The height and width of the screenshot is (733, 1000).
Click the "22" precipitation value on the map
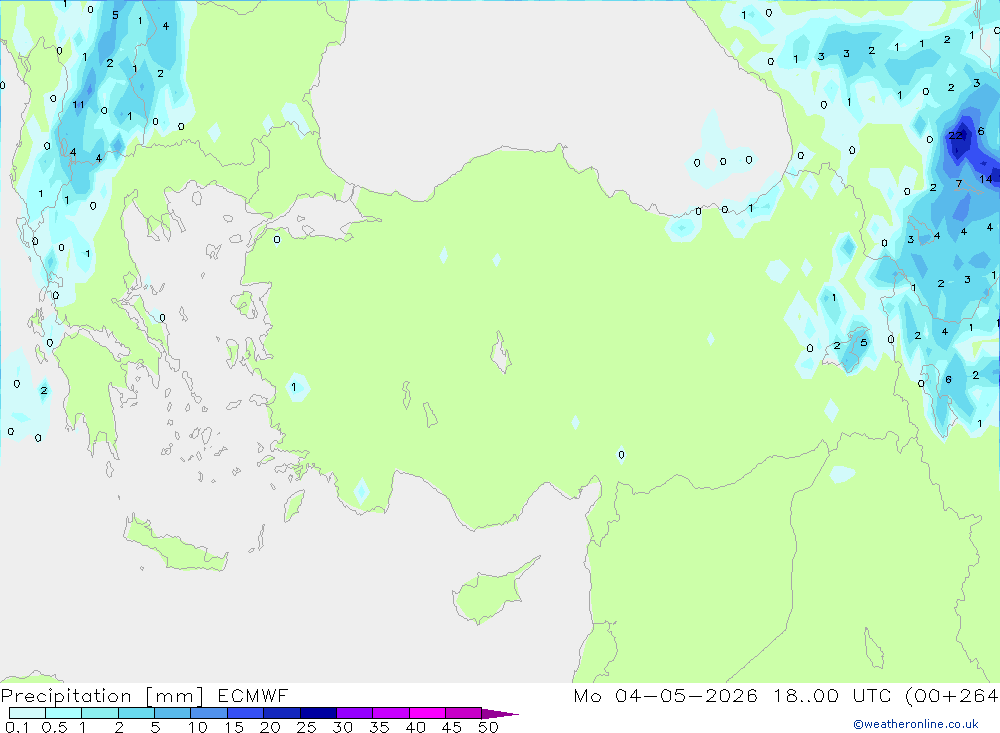[x=955, y=135]
